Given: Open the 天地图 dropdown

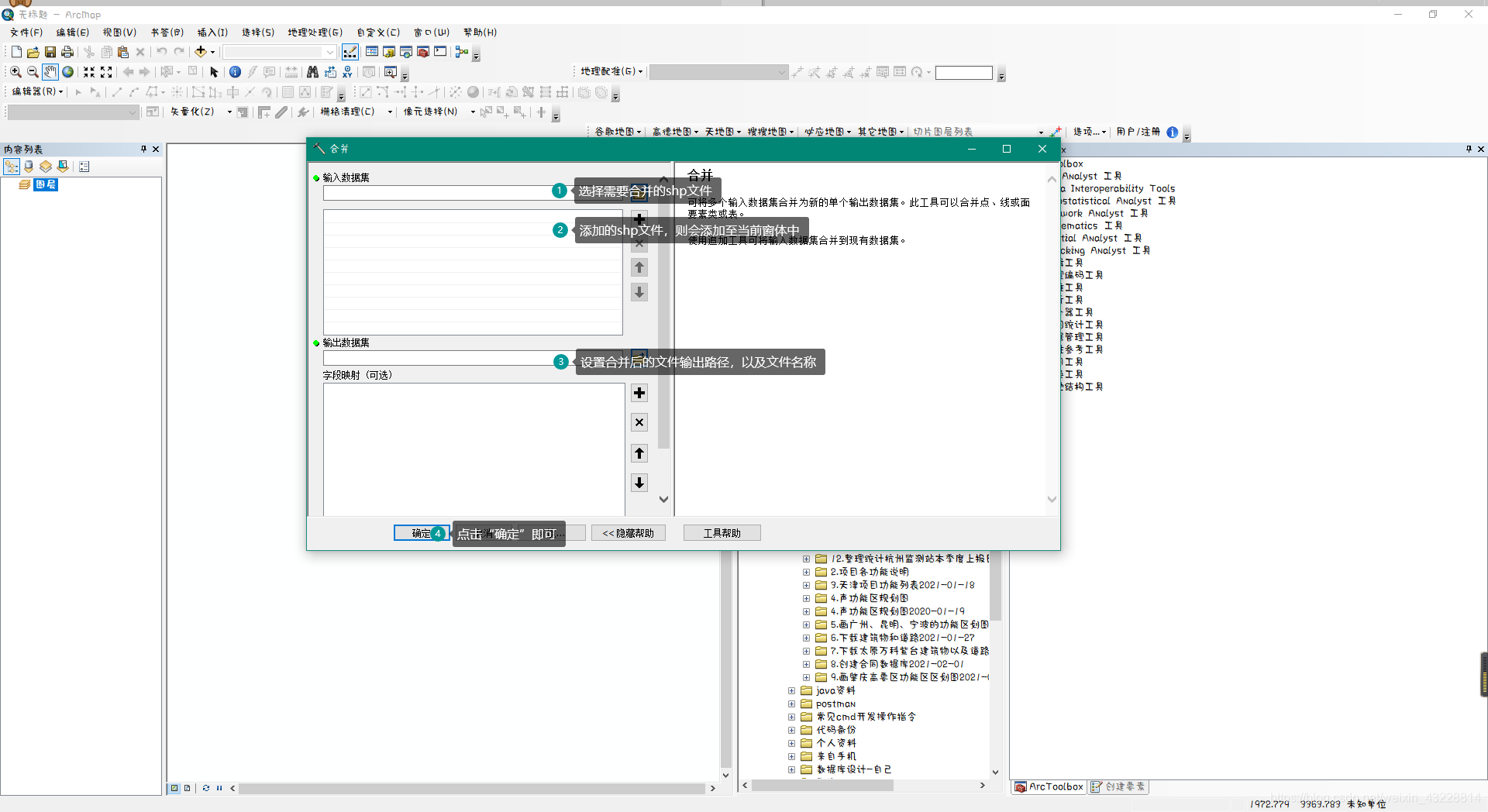Looking at the screenshot, I should [x=723, y=132].
